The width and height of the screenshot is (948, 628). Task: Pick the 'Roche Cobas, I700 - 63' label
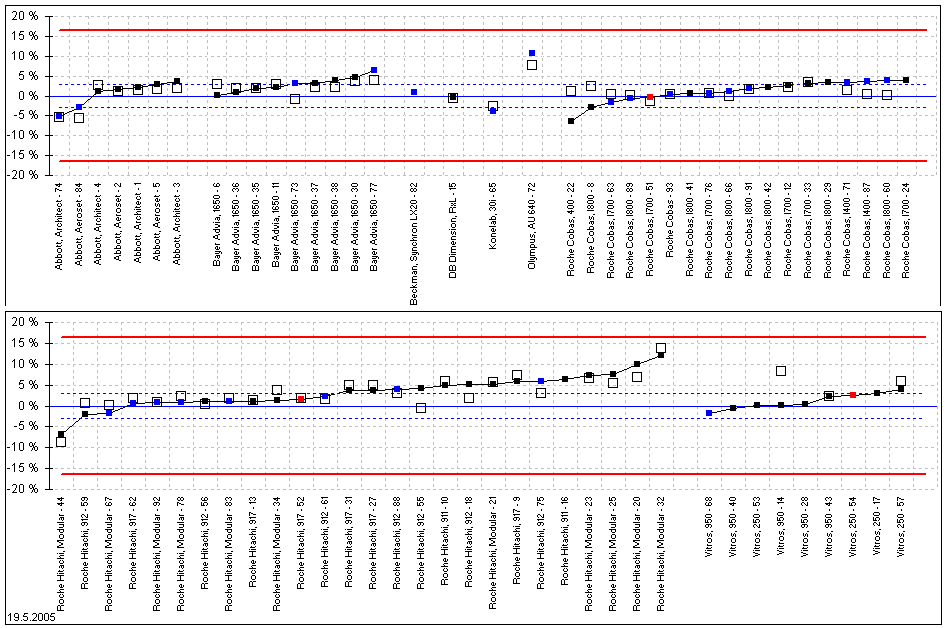click(611, 230)
